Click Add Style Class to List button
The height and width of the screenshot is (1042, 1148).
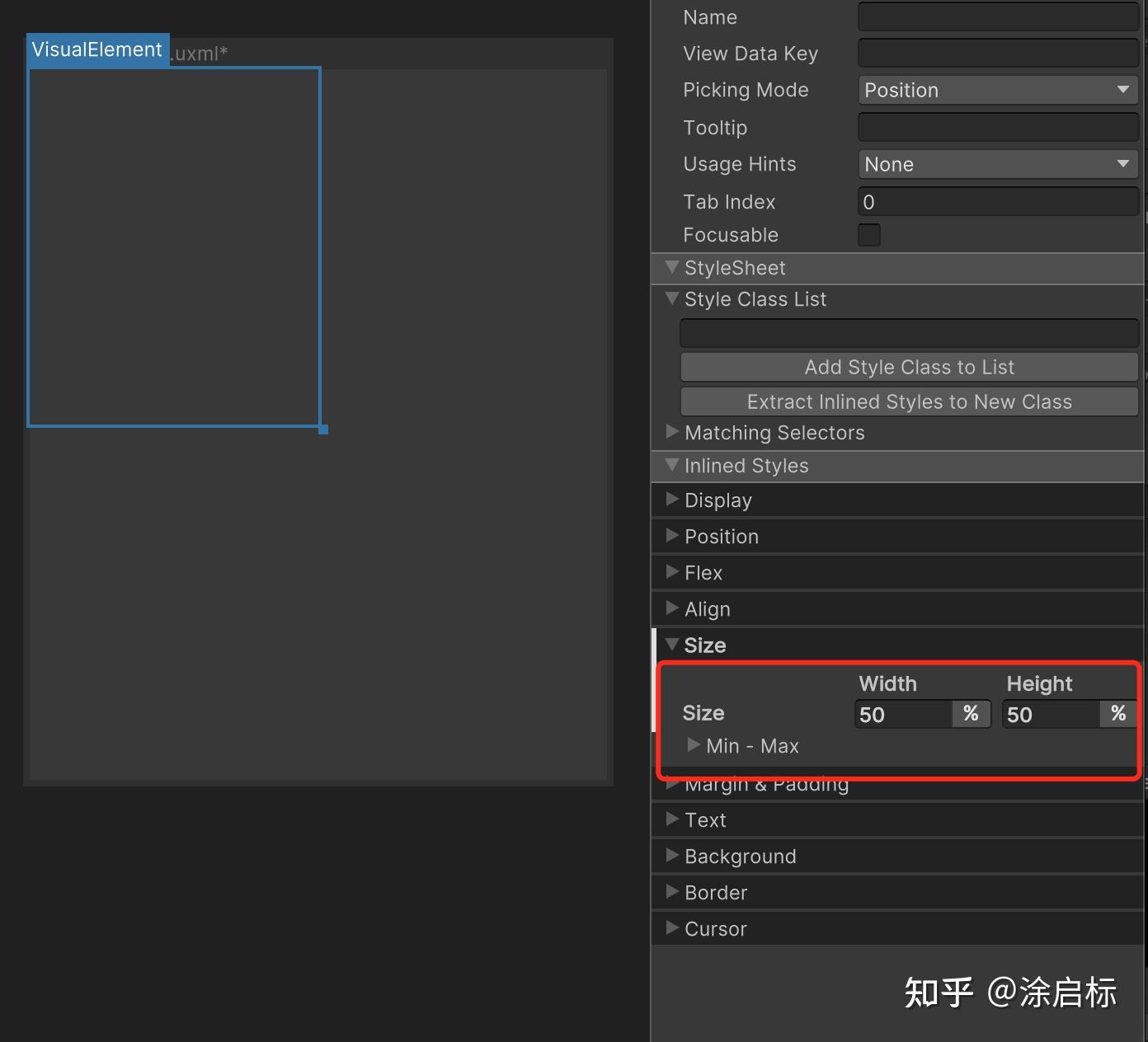(x=909, y=367)
